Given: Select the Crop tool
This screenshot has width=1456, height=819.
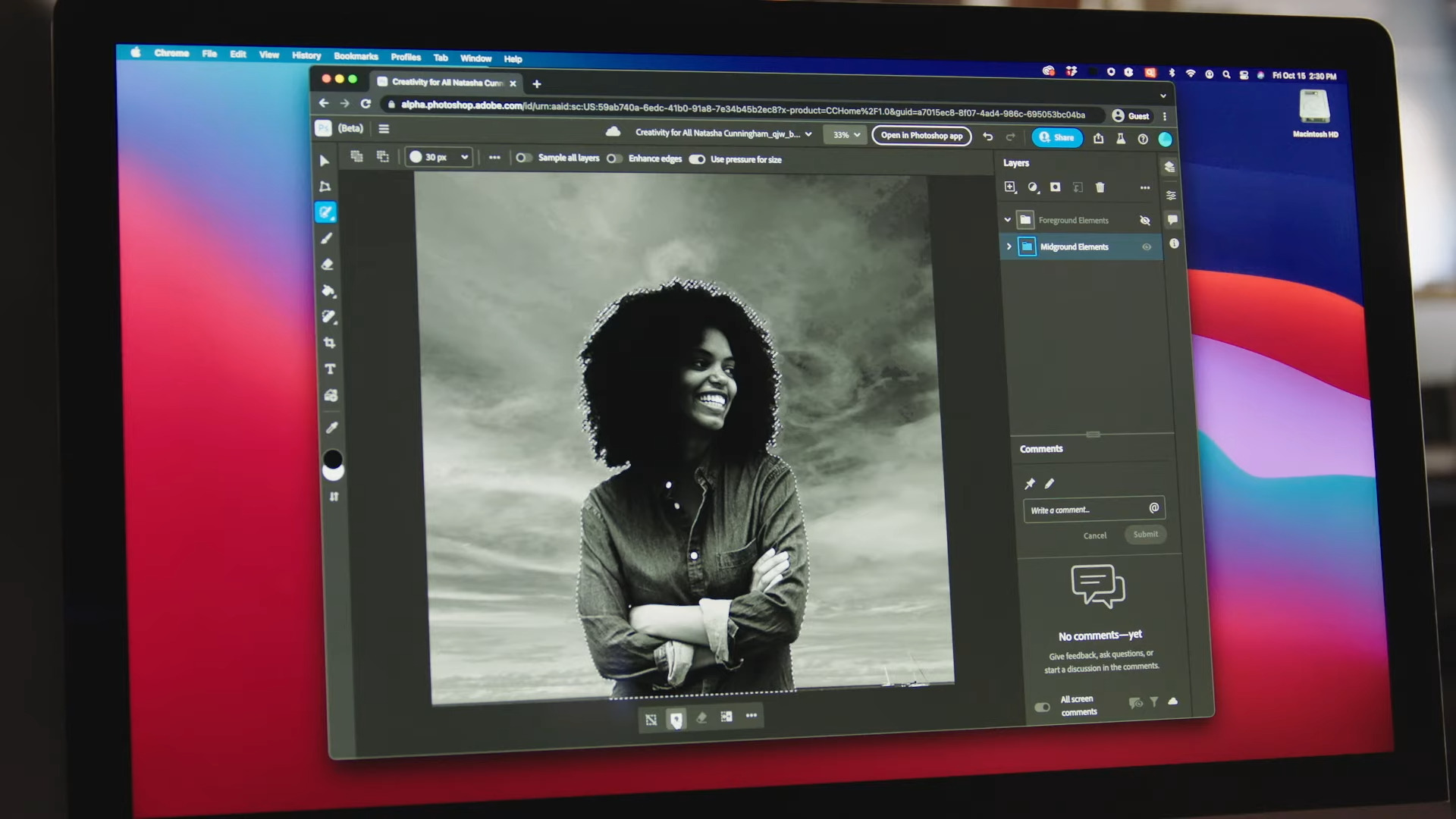Looking at the screenshot, I should (x=330, y=343).
